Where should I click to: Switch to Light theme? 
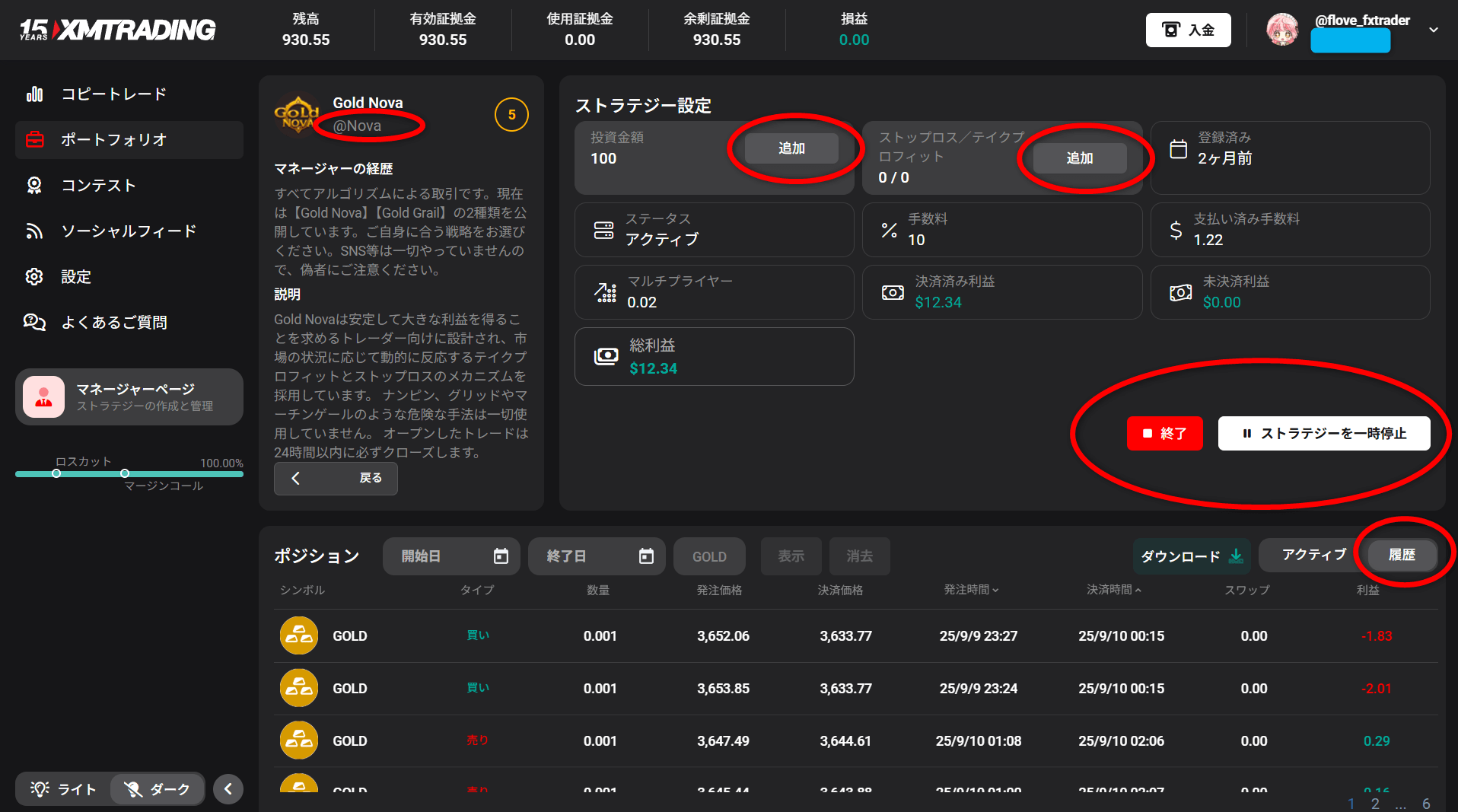[x=64, y=789]
